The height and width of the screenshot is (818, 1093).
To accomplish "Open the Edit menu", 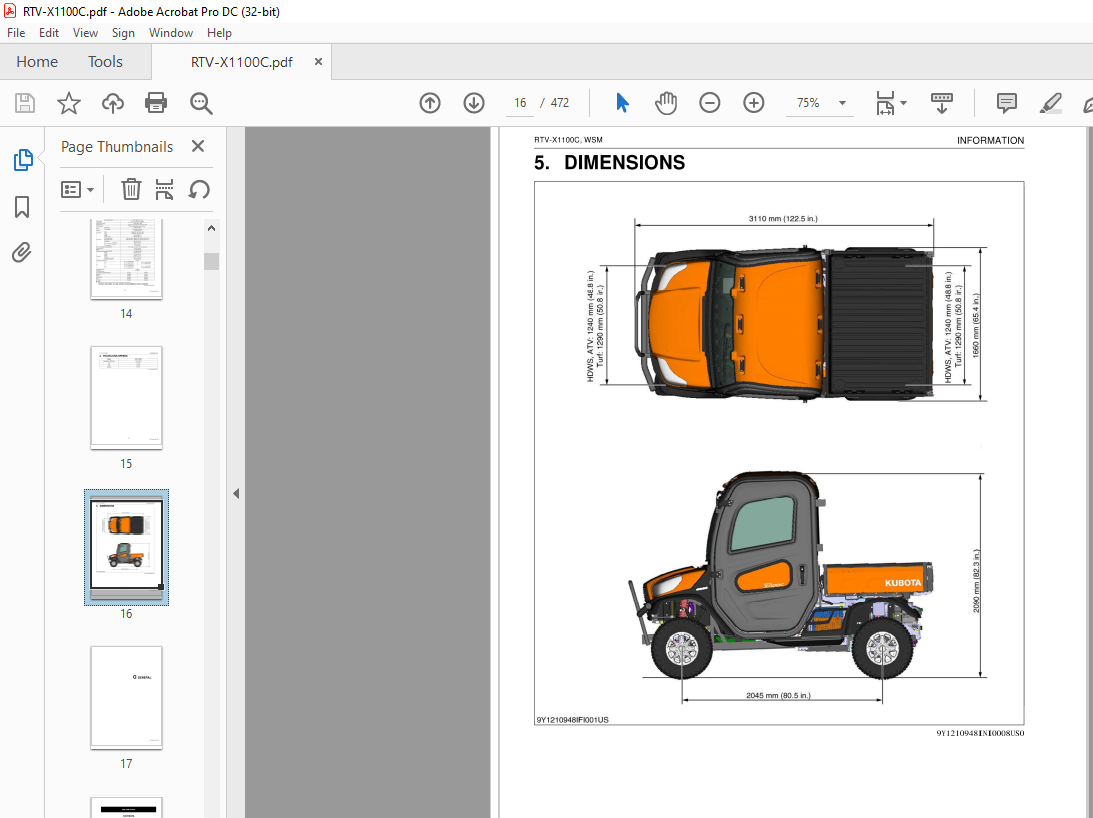I will tap(49, 33).
